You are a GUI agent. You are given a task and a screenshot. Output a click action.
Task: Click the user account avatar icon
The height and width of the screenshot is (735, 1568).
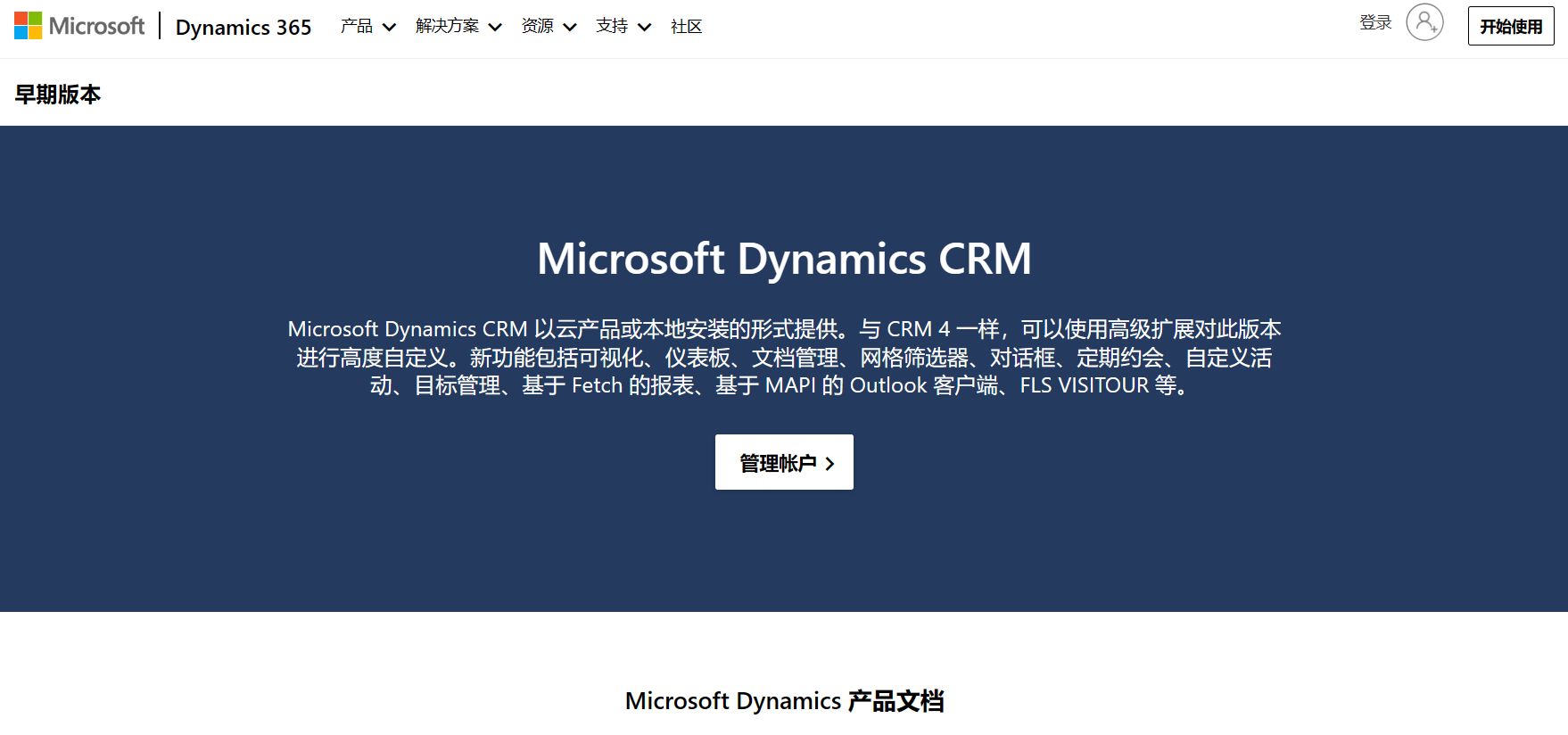tap(1424, 22)
